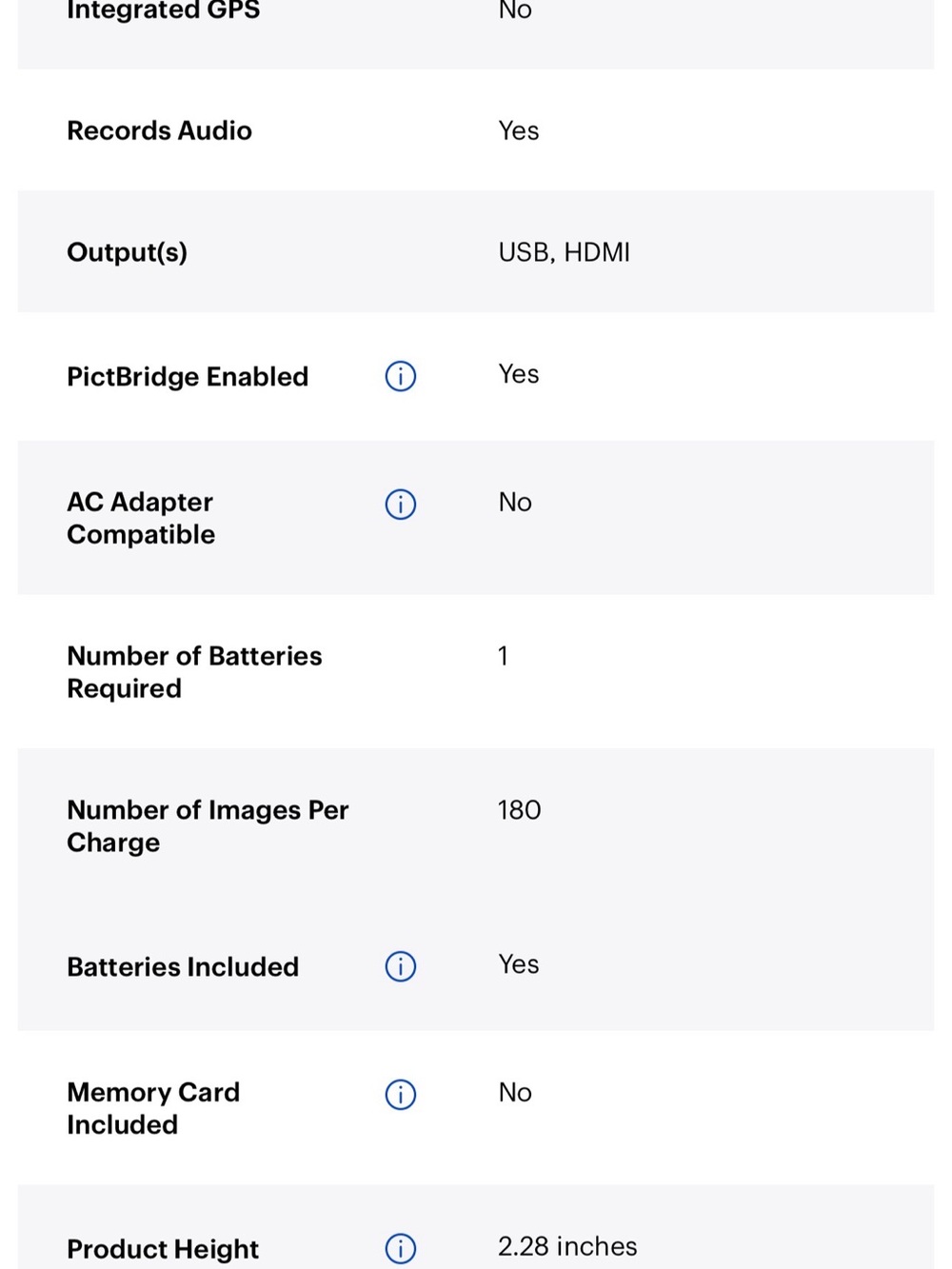
Task: Select the Number of Images Per Charge label
Action: (208, 826)
